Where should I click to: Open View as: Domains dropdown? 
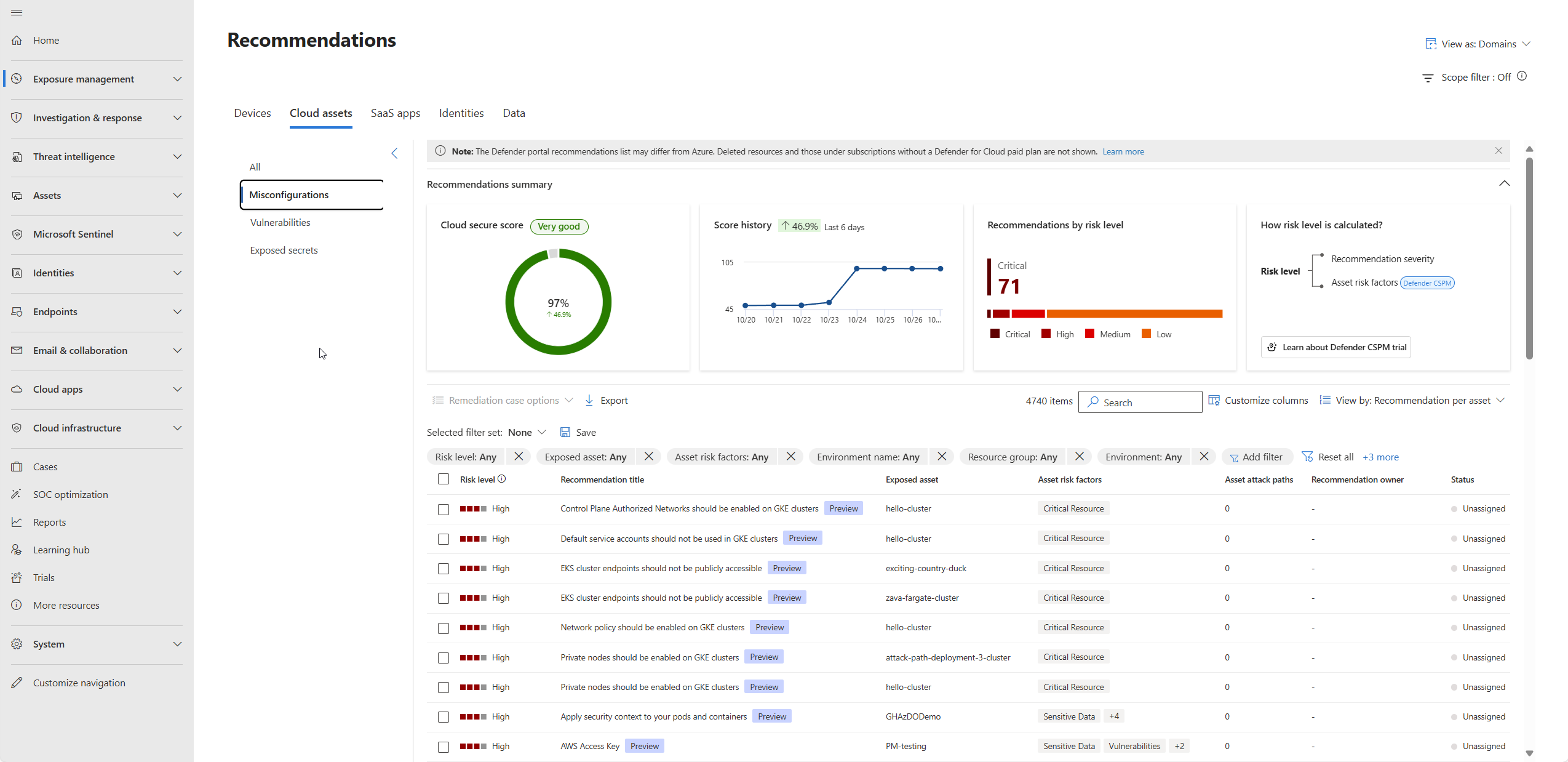coord(1478,44)
